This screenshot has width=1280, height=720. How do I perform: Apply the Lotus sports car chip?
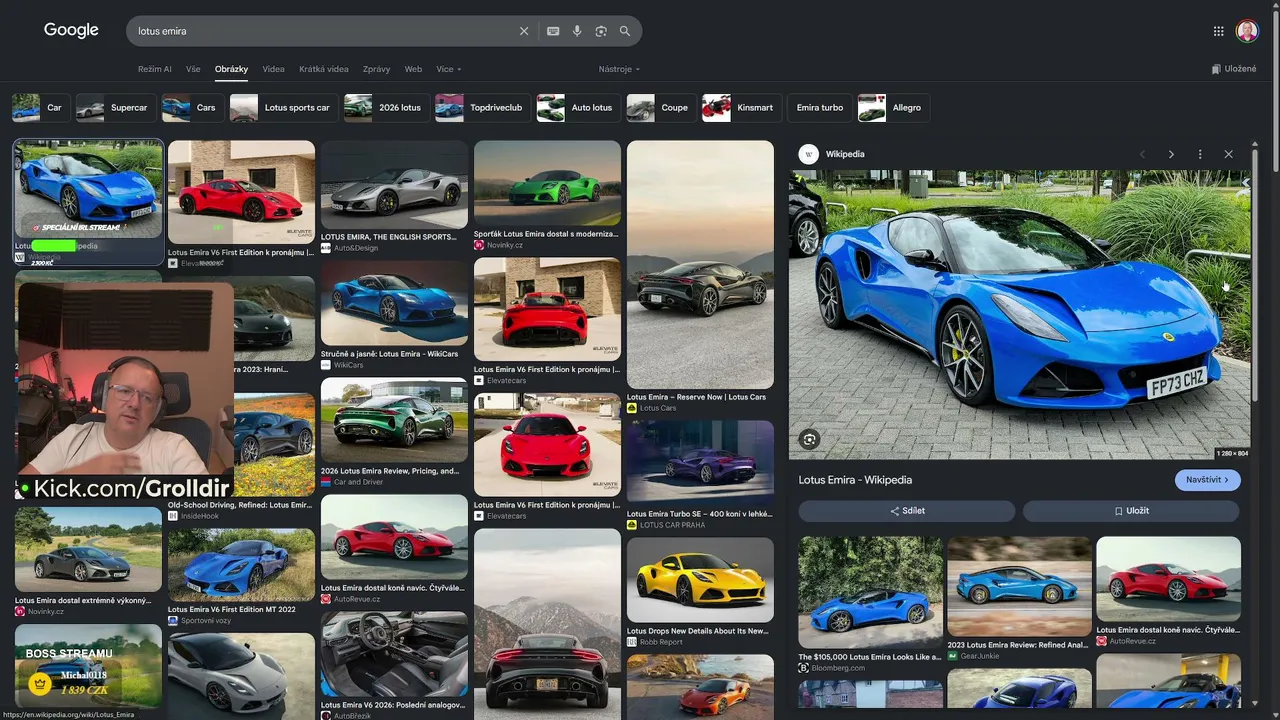tap(284, 108)
